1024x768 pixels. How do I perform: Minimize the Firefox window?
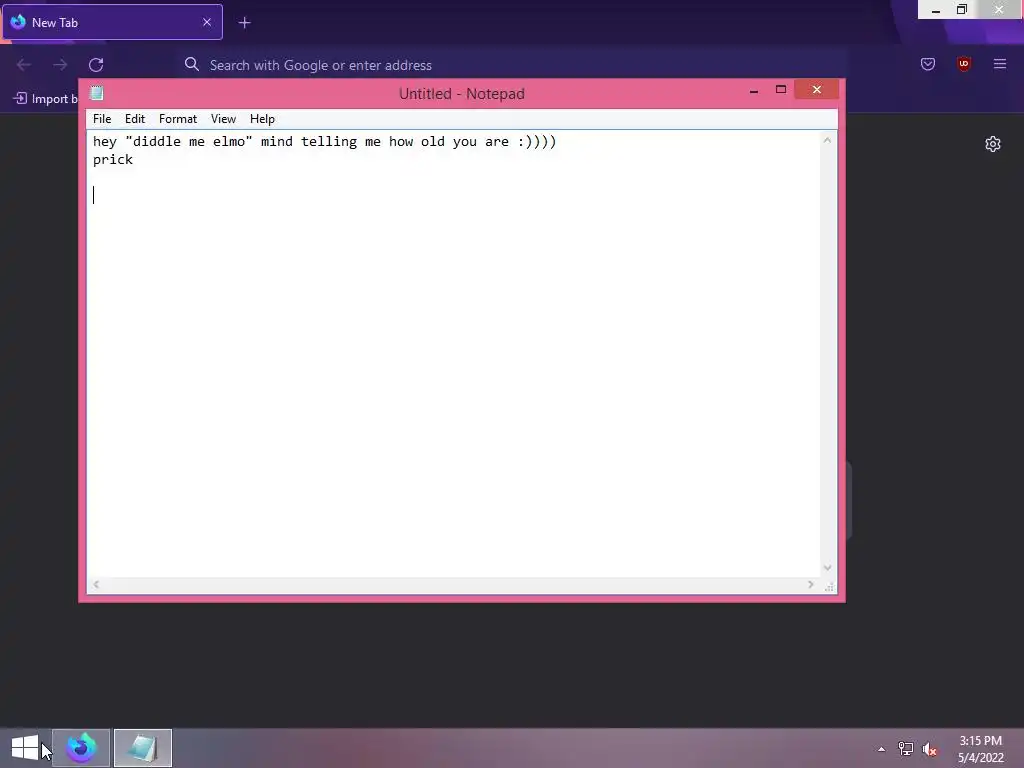click(935, 10)
